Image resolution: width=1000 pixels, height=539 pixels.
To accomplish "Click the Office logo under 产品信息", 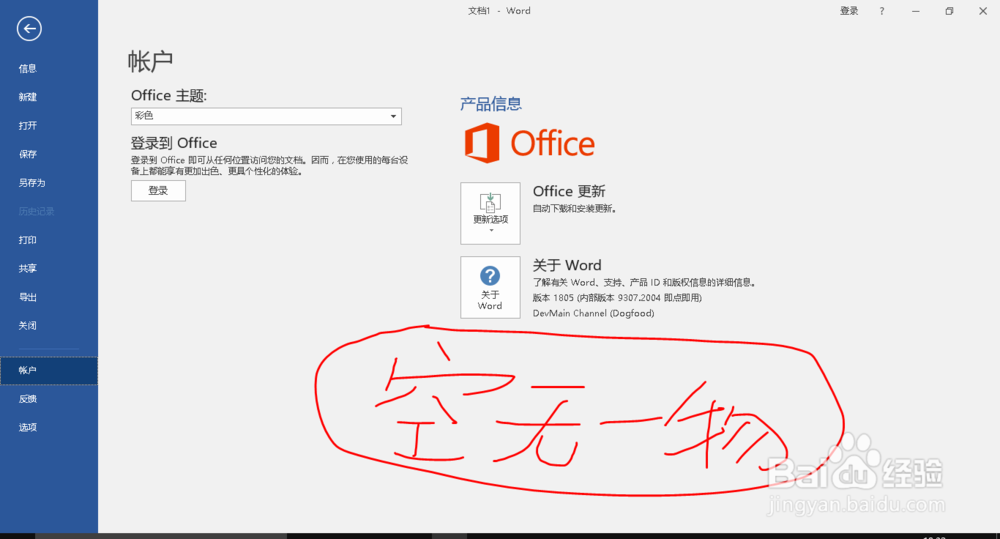I will pyautogui.click(x=530, y=143).
